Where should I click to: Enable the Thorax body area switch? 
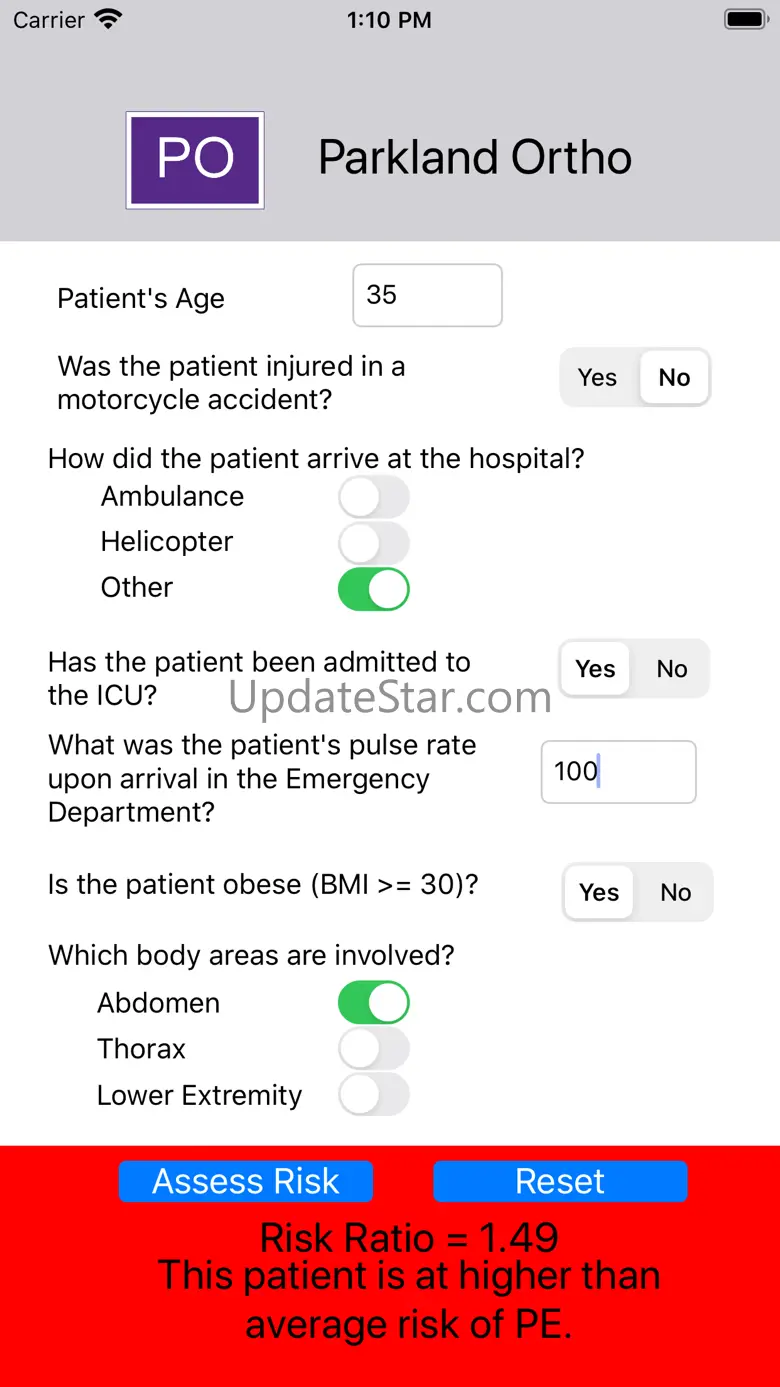click(374, 1049)
